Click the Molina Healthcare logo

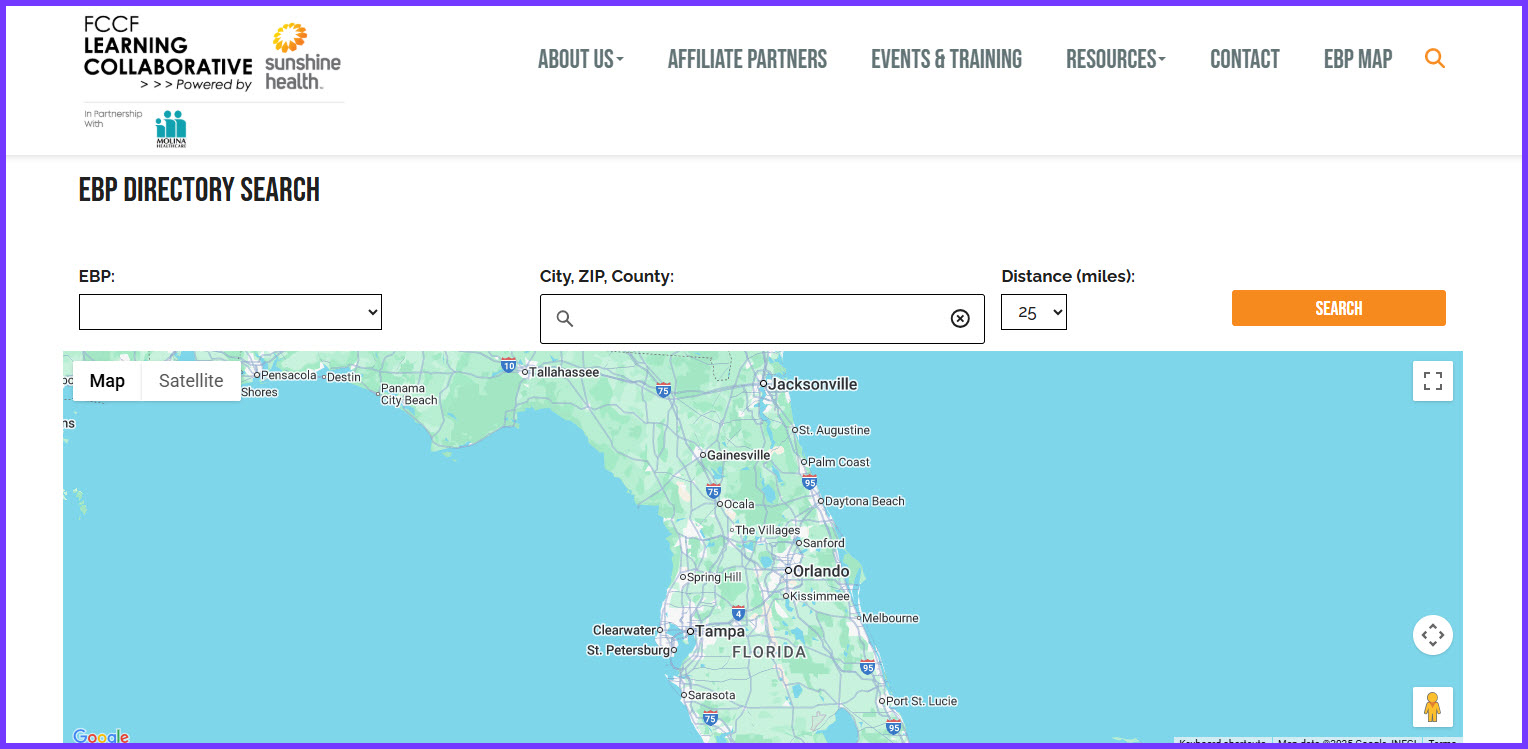[171, 129]
